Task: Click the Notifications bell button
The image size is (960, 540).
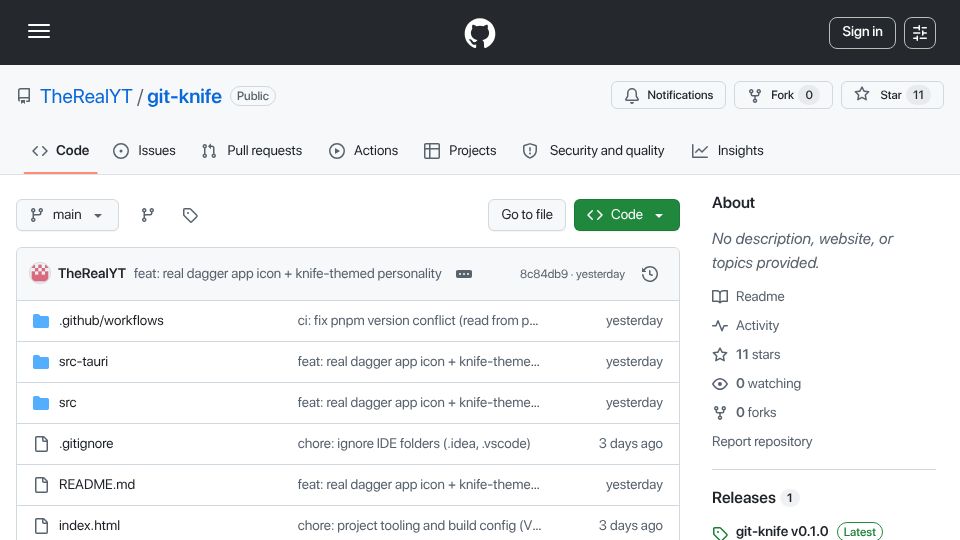Action: pyautogui.click(x=668, y=95)
